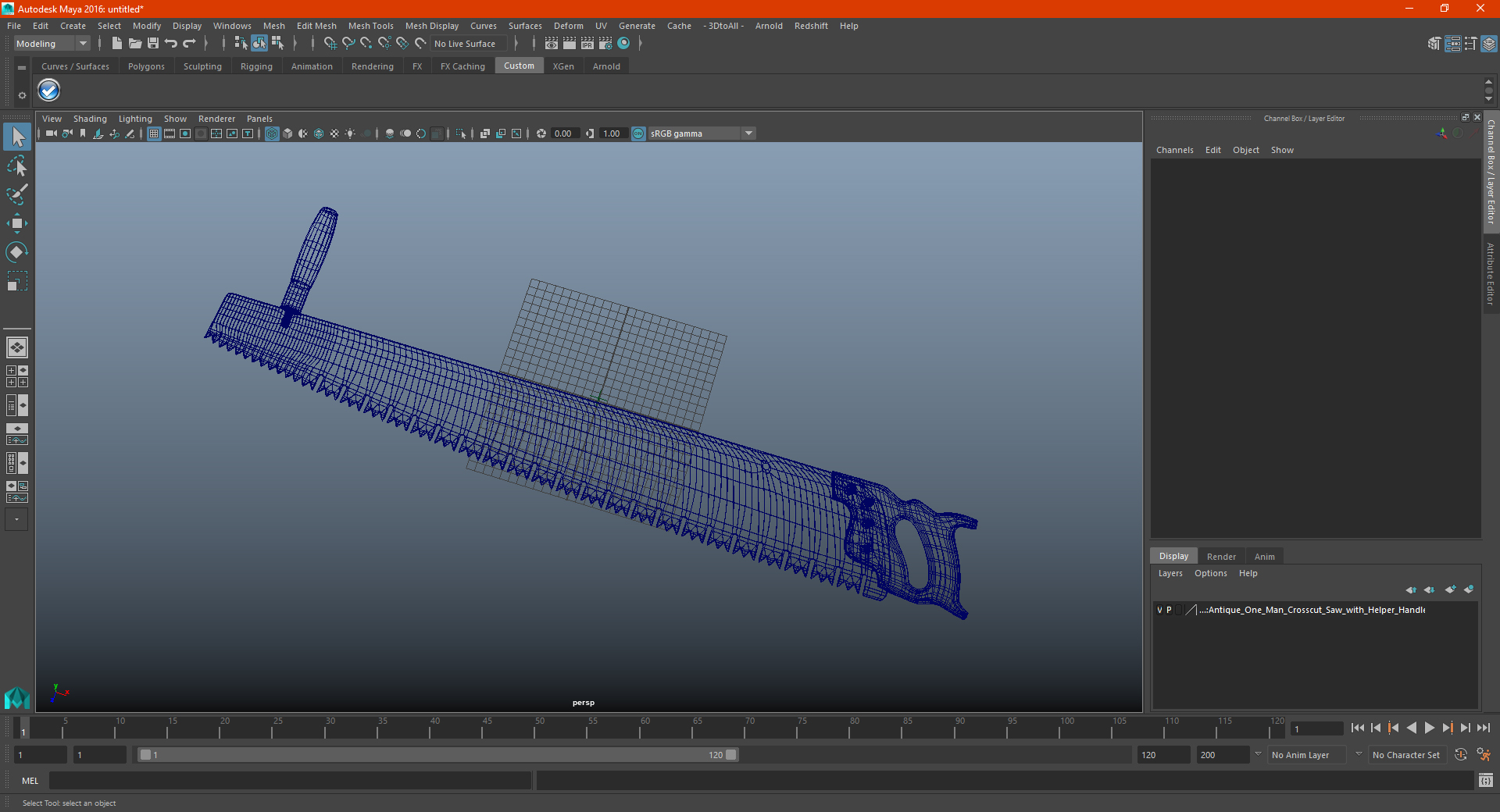Click the New Scene icon

[x=116, y=44]
